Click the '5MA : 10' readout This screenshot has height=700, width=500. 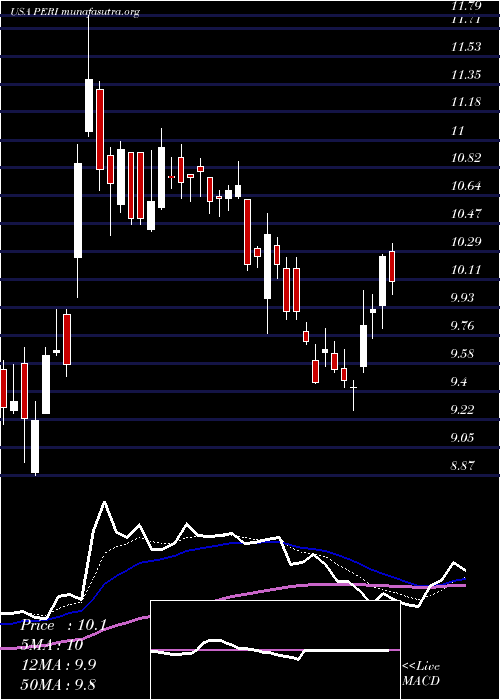pyautogui.click(x=52, y=645)
